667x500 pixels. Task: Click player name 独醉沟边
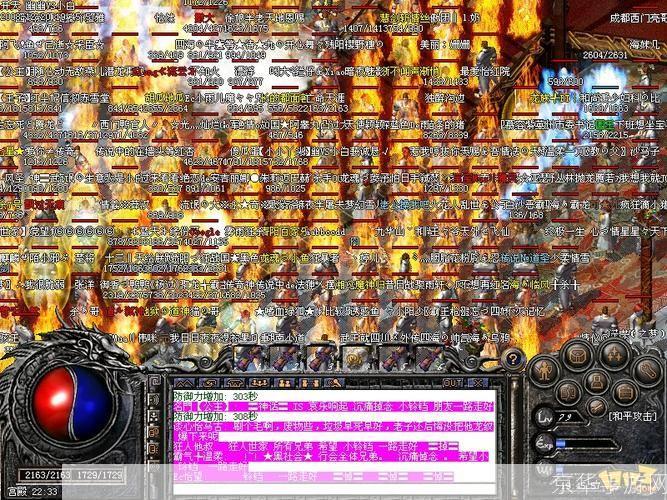[445, 97]
